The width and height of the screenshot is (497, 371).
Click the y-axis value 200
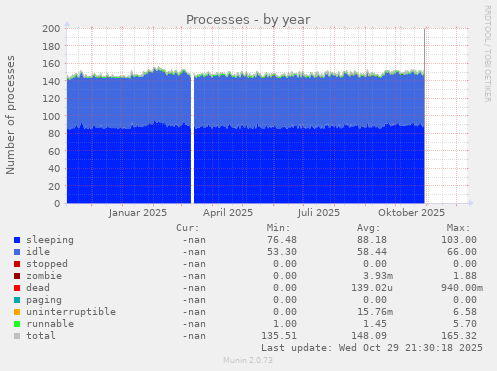(x=51, y=29)
